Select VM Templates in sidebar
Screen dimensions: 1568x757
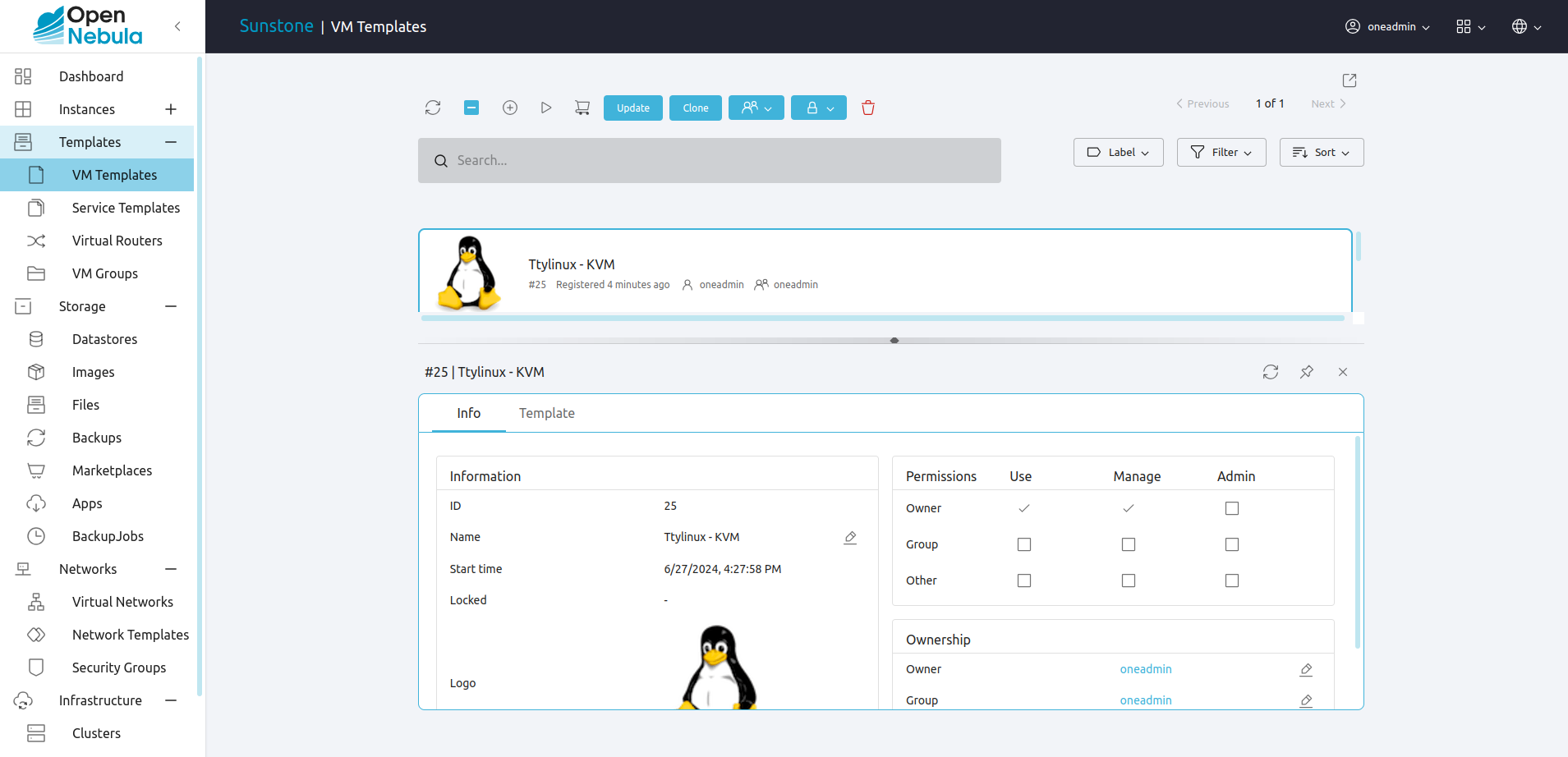click(97, 175)
